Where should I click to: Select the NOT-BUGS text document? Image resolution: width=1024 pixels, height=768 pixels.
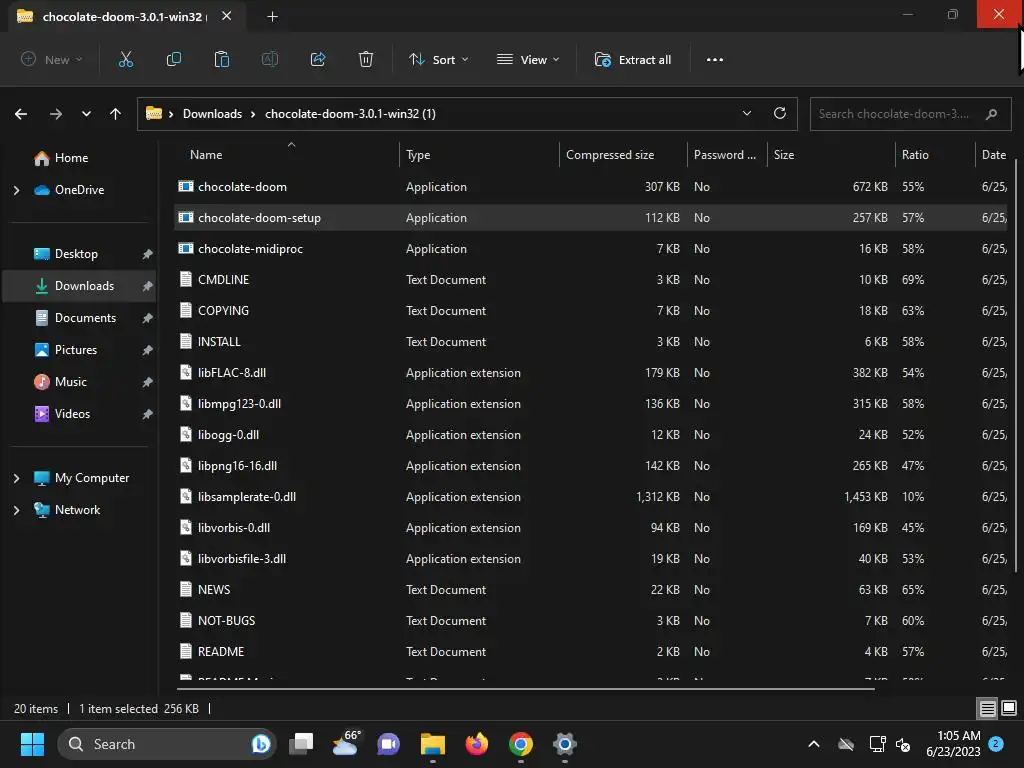click(590, 621)
